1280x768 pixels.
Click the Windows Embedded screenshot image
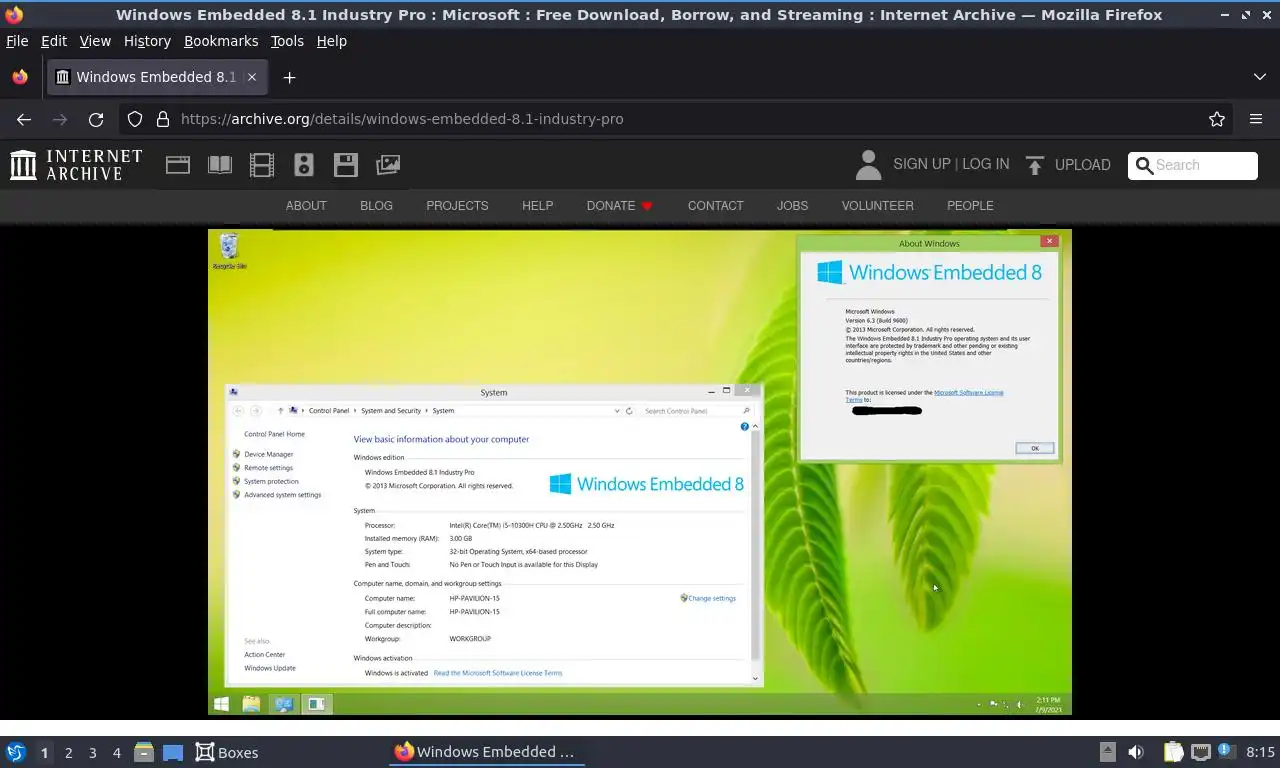click(x=640, y=472)
